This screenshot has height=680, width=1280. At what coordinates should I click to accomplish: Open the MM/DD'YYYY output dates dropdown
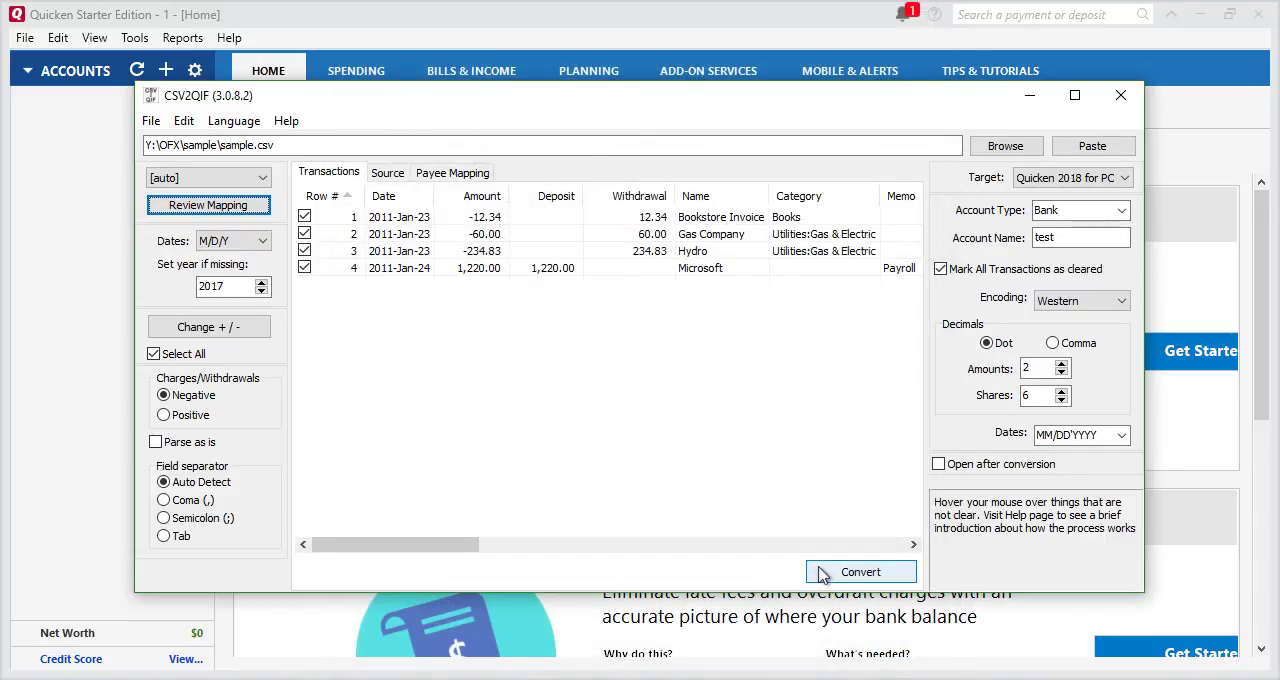click(x=1082, y=435)
